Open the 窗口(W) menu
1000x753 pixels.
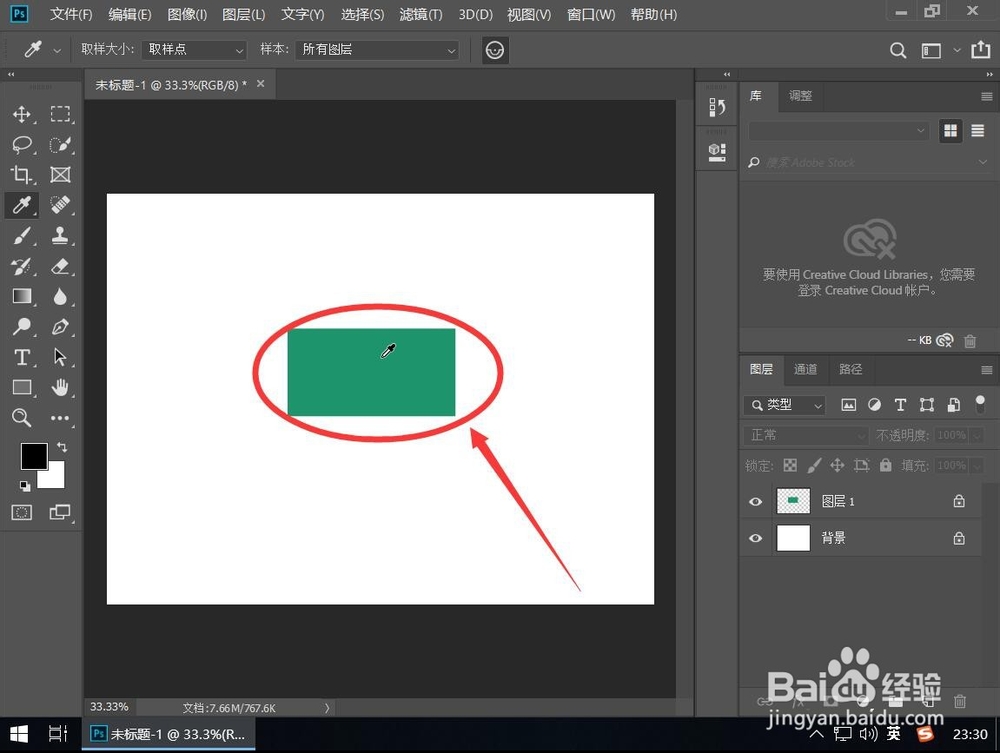[591, 14]
